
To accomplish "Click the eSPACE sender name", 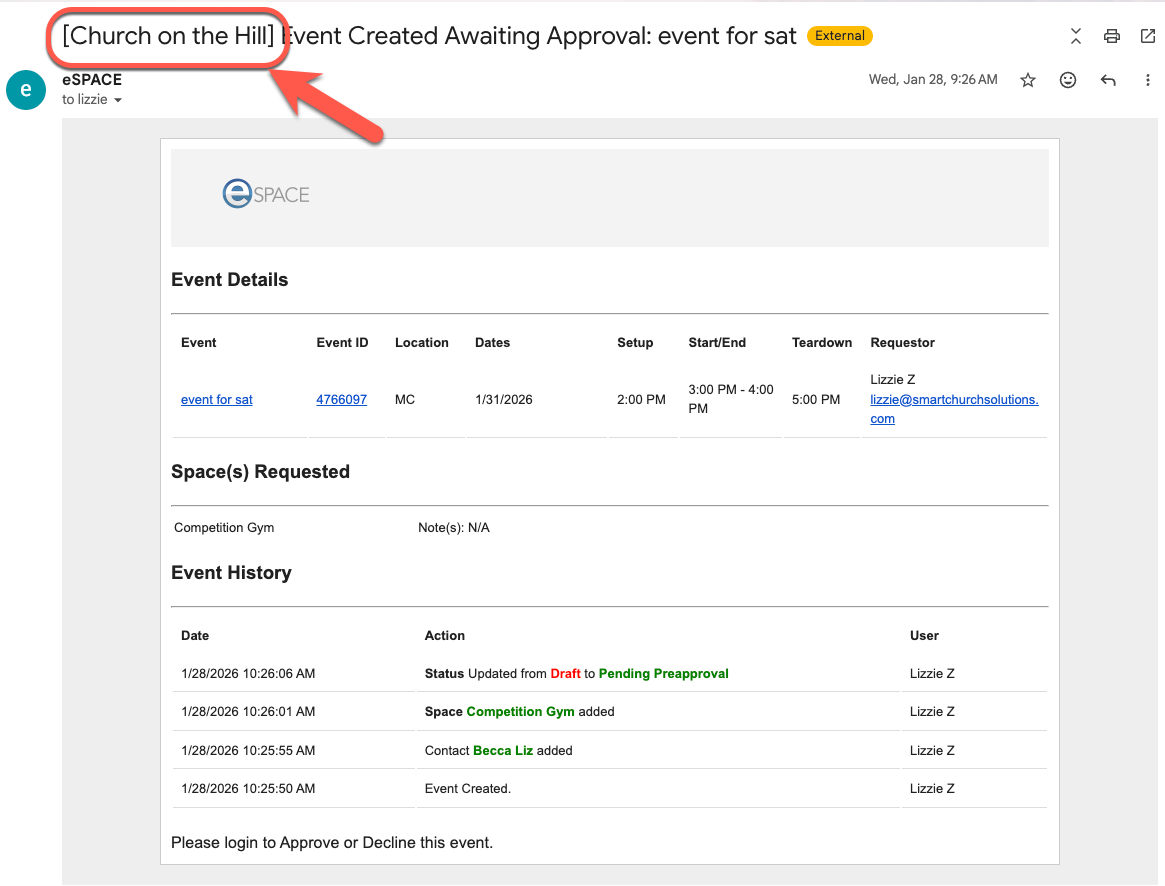I will click(x=92, y=80).
